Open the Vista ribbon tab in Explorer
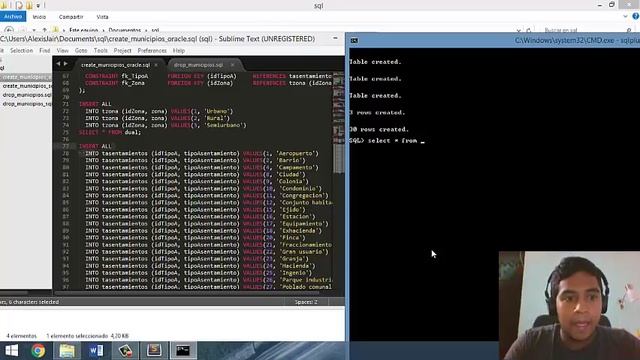640x360 pixels. (x=102, y=17)
